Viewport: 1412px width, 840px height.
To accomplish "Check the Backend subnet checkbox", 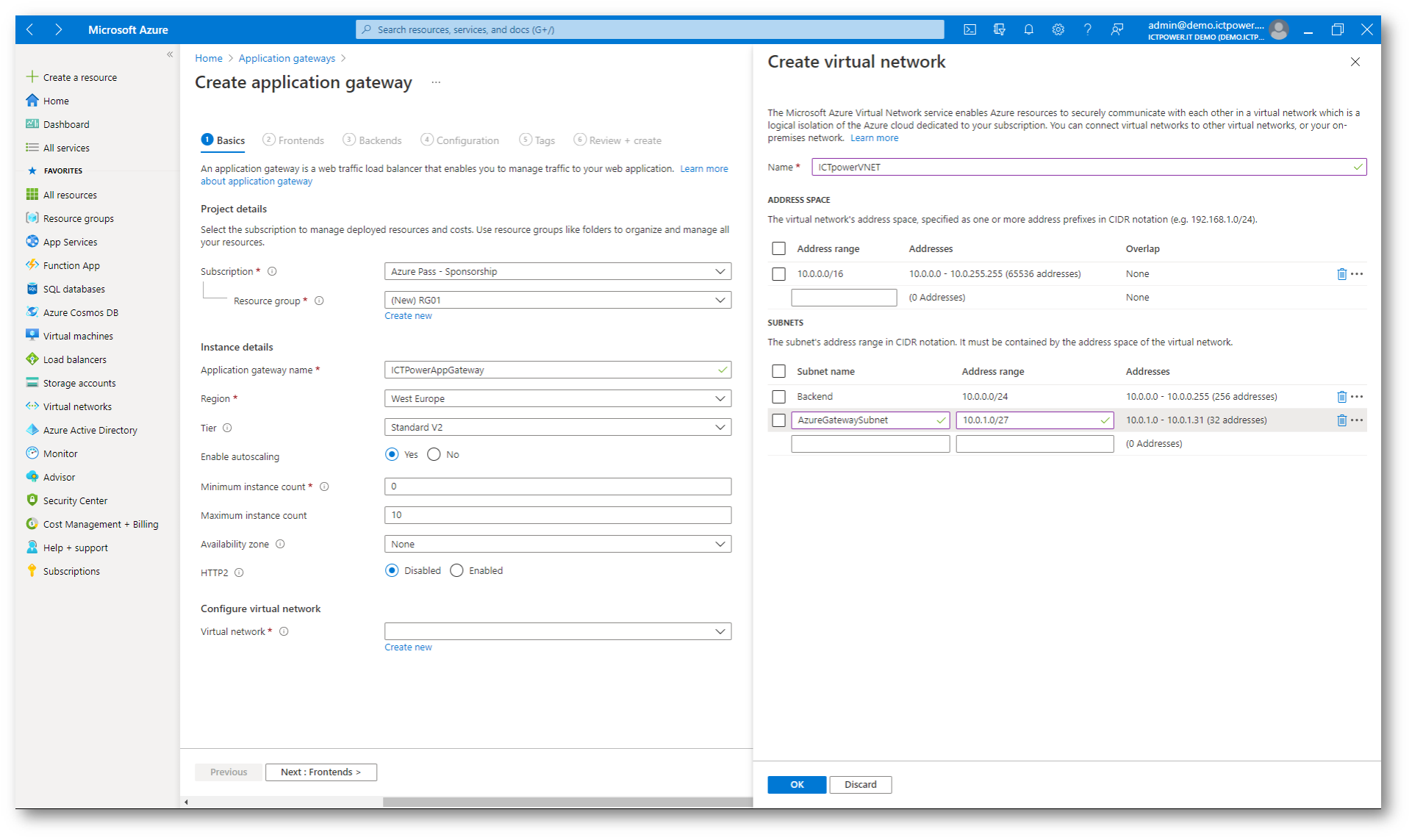I will point(779,397).
